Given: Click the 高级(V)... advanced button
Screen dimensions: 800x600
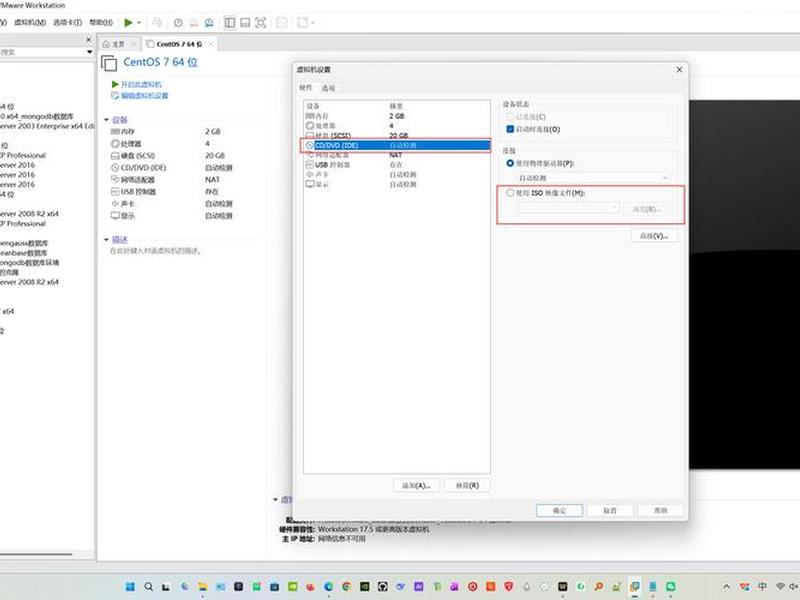Looking at the screenshot, I should [x=654, y=236].
